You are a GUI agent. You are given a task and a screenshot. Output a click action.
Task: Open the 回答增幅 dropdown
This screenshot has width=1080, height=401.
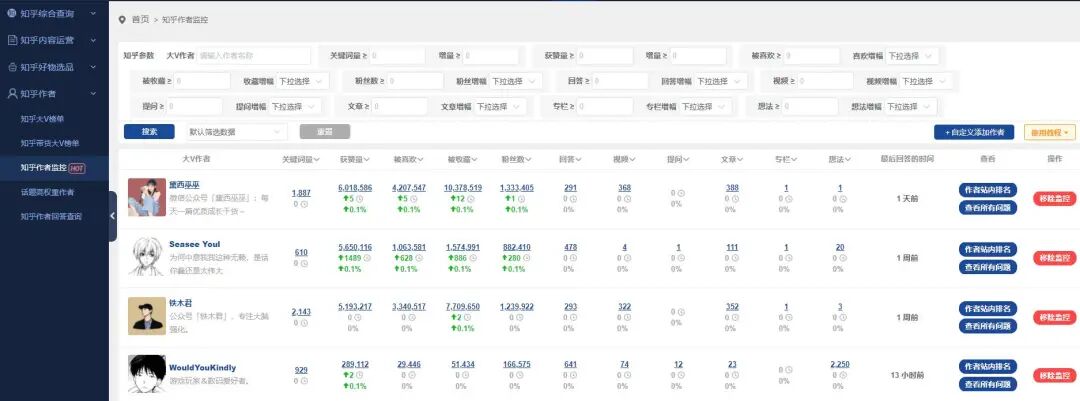pos(720,81)
